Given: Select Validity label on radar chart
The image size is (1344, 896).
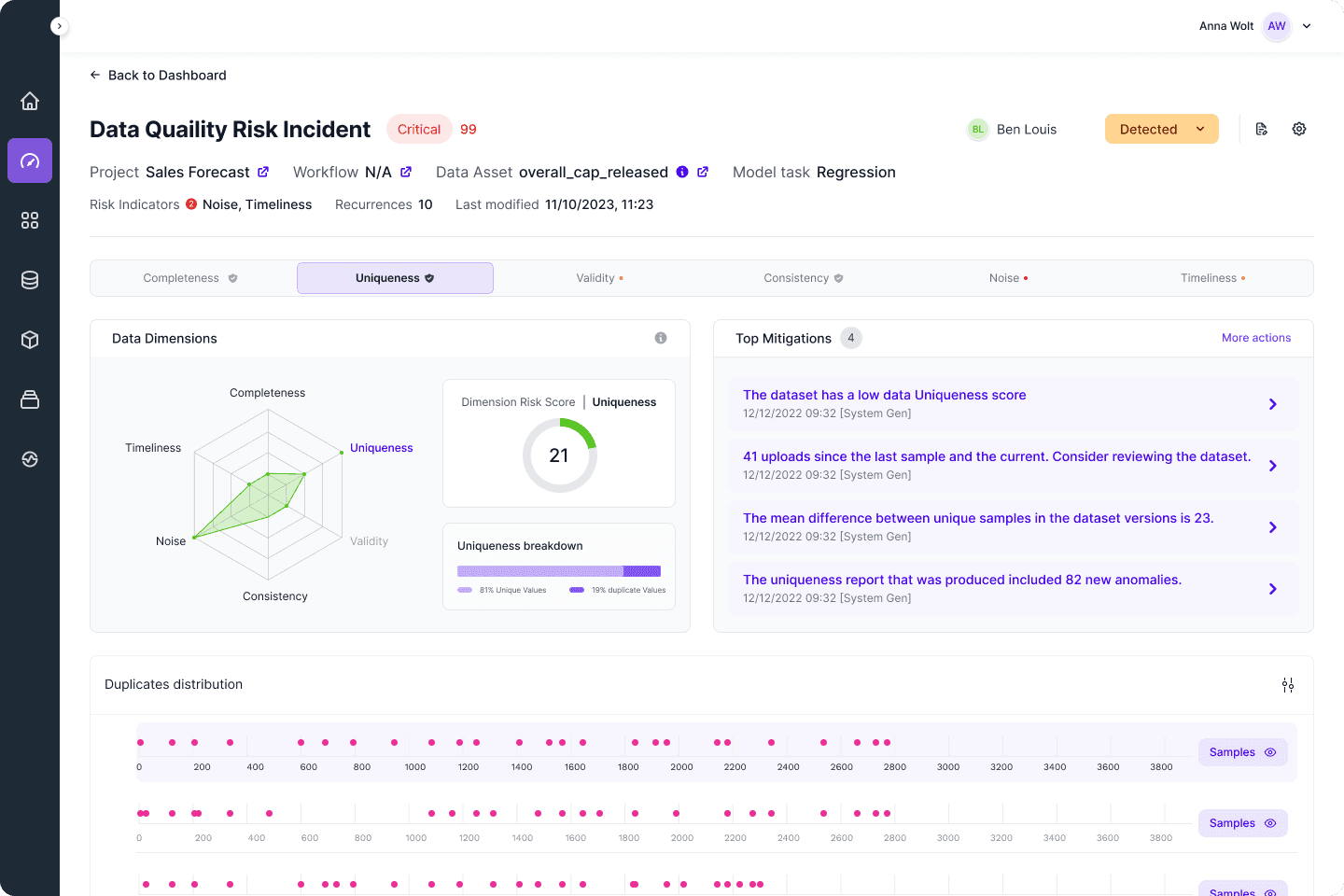Looking at the screenshot, I should (x=369, y=541).
